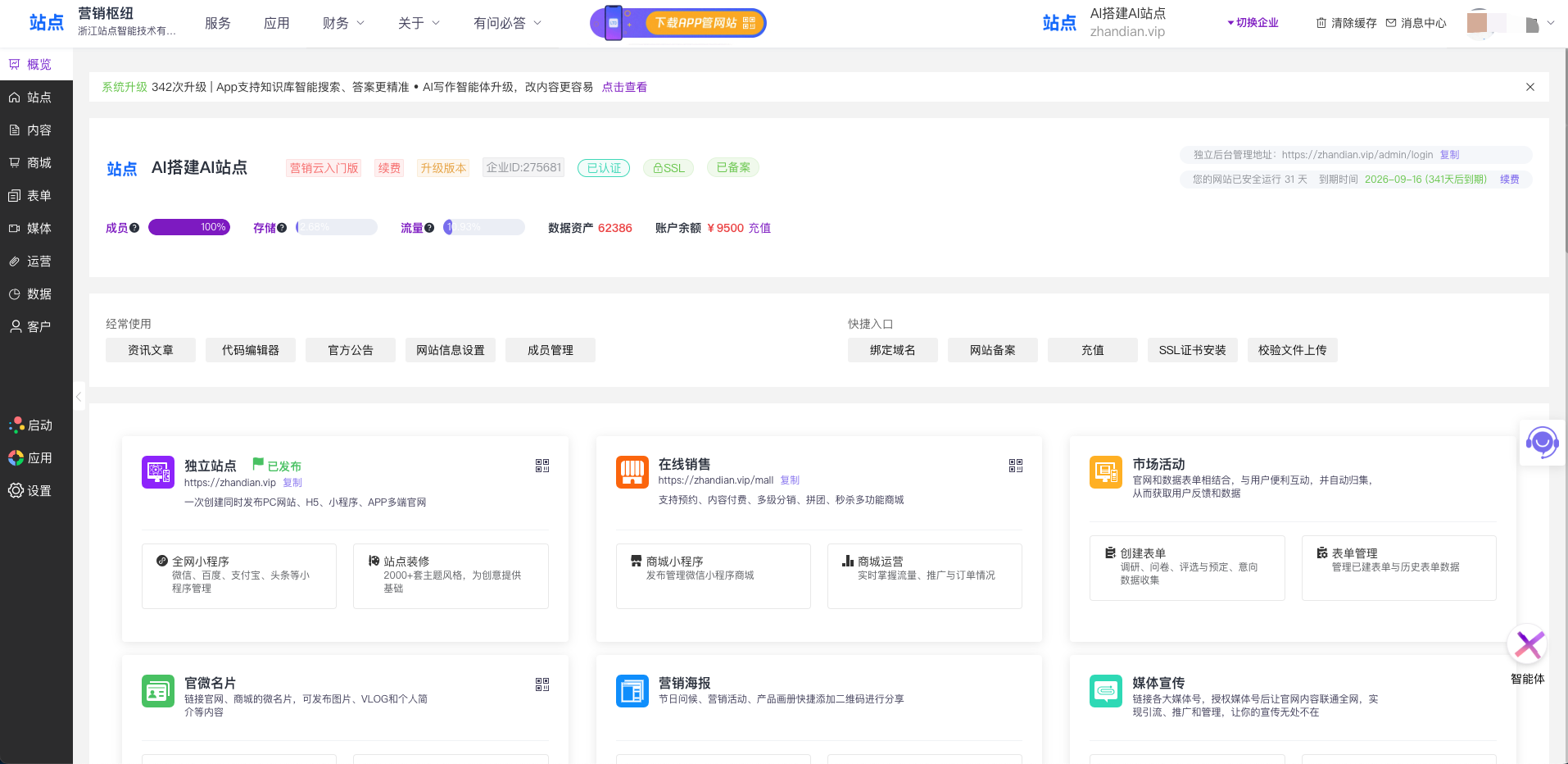Click the 清除缓存 trash icon
The image size is (1568, 764).
(1321, 23)
